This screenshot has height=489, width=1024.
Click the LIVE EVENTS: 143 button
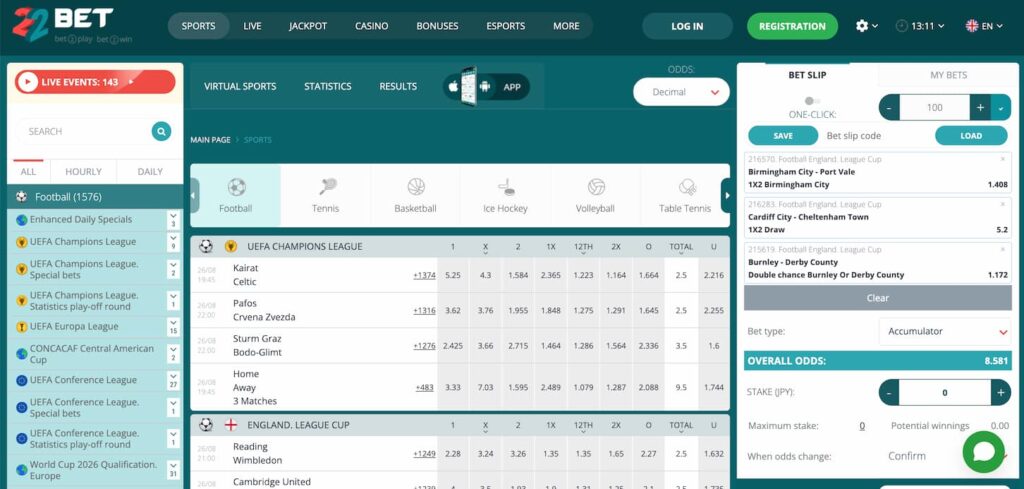95,82
